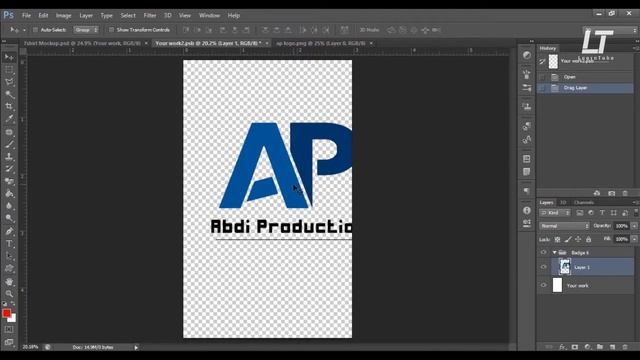This screenshot has width=640, height=360.
Task: Create new document from current state
Action: click(597, 193)
